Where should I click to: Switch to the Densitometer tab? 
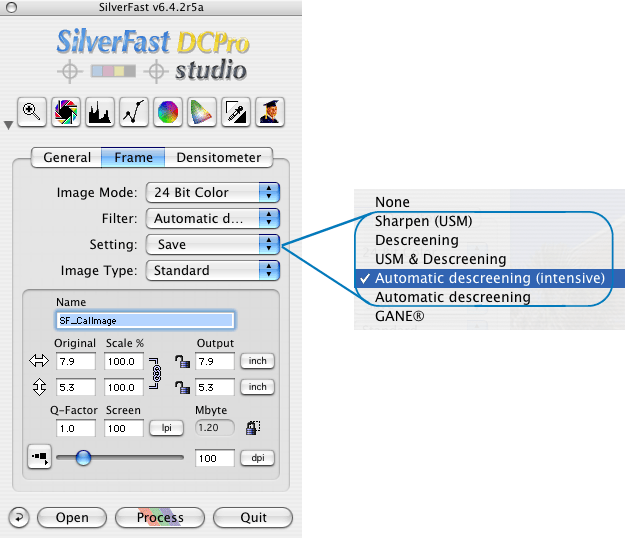coord(218,157)
